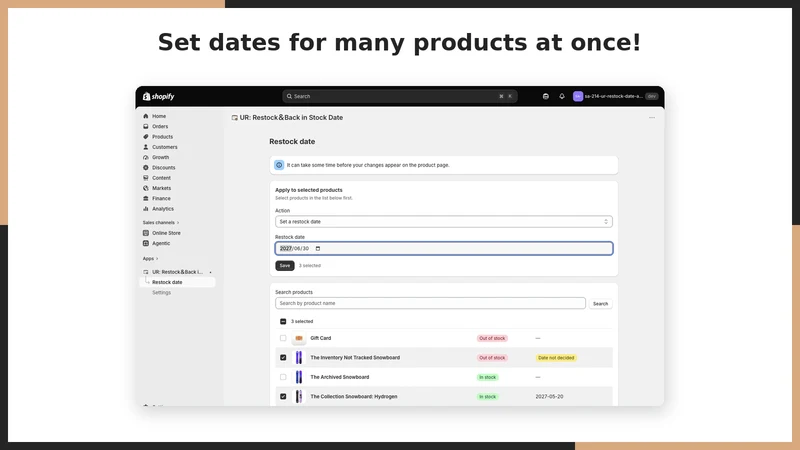This screenshot has height=450, width=800.
Task: Check the Gift Card product checkbox
Action: click(283, 338)
